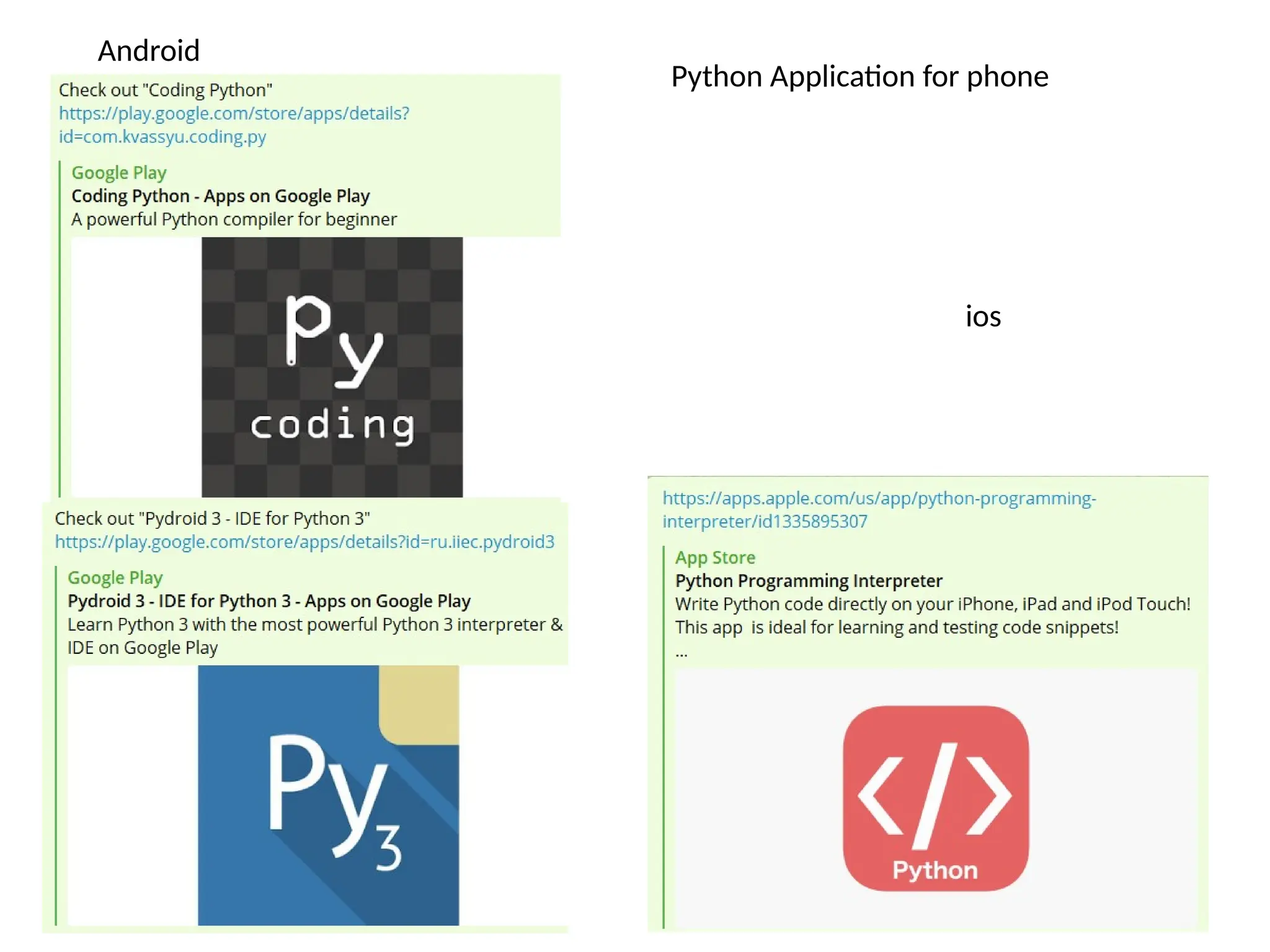Open the apps.apple.com Python interpreter link
Screen dimensions: 1270x952
click(x=879, y=509)
